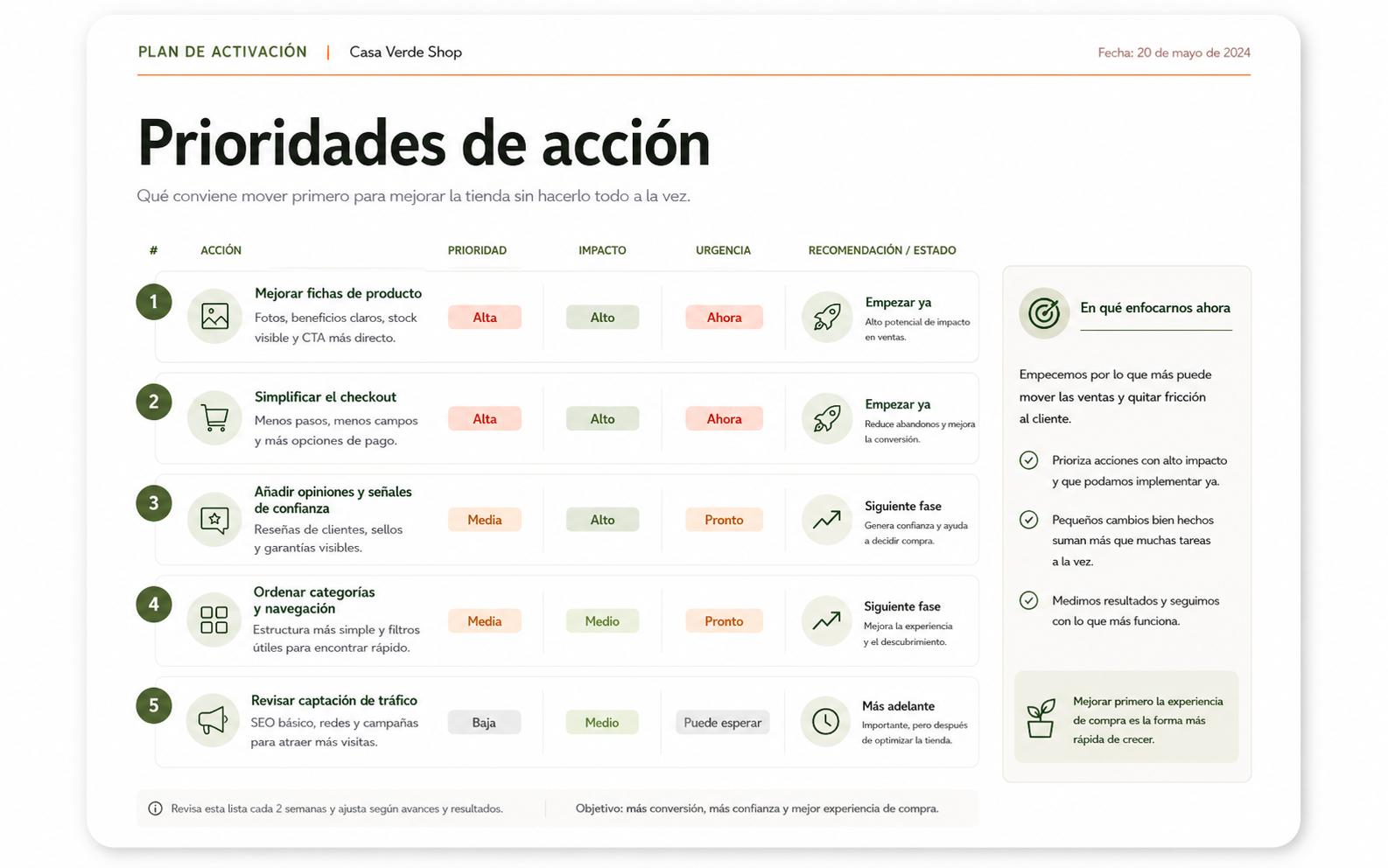1388x868 pixels.
Task: Click the Alta priority tag for Mejorar fichas
Action: 485,317
